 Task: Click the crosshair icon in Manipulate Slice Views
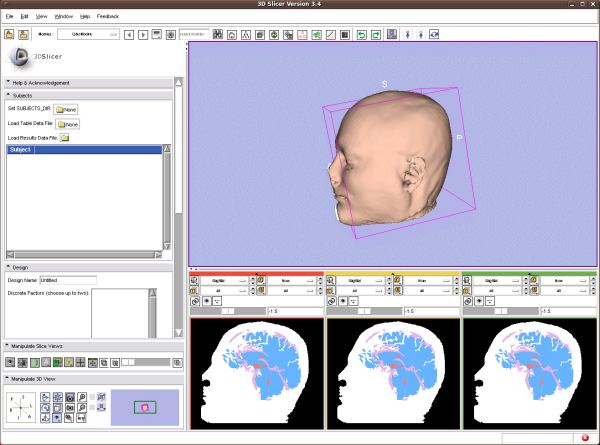pos(80,362)
